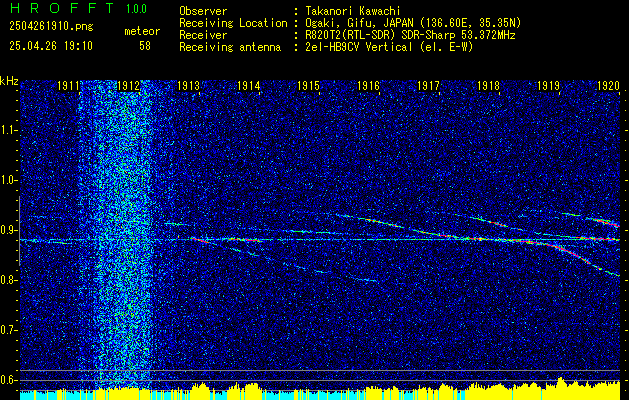The height and width of the screenshot is (400, 629).
Task: Click the meteor label
Action: [142, 31]
